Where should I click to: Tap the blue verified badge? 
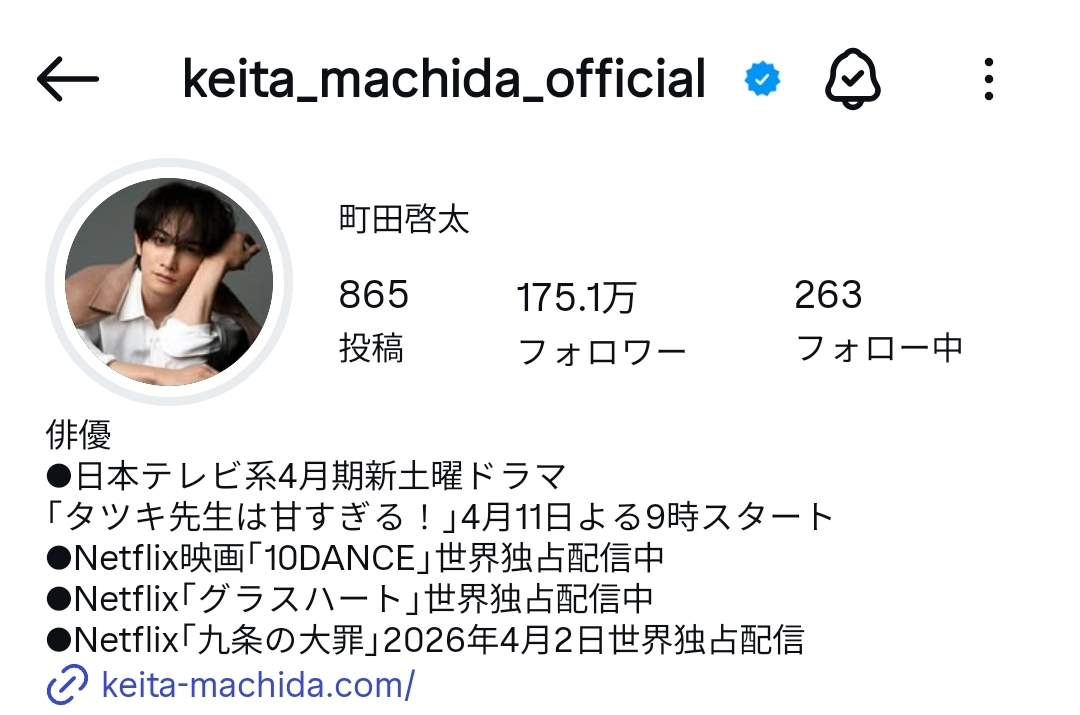coord(762,79)
